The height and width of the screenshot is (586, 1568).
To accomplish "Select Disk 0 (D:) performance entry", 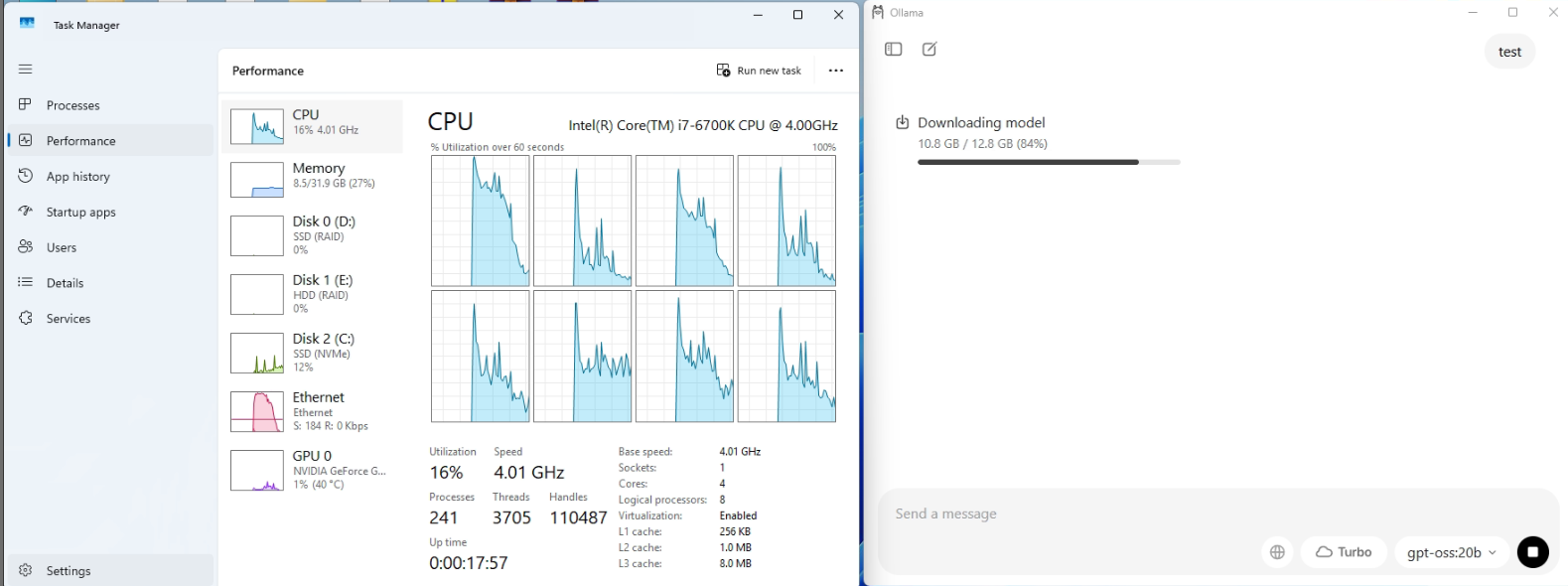I will (x=313, y=235).
